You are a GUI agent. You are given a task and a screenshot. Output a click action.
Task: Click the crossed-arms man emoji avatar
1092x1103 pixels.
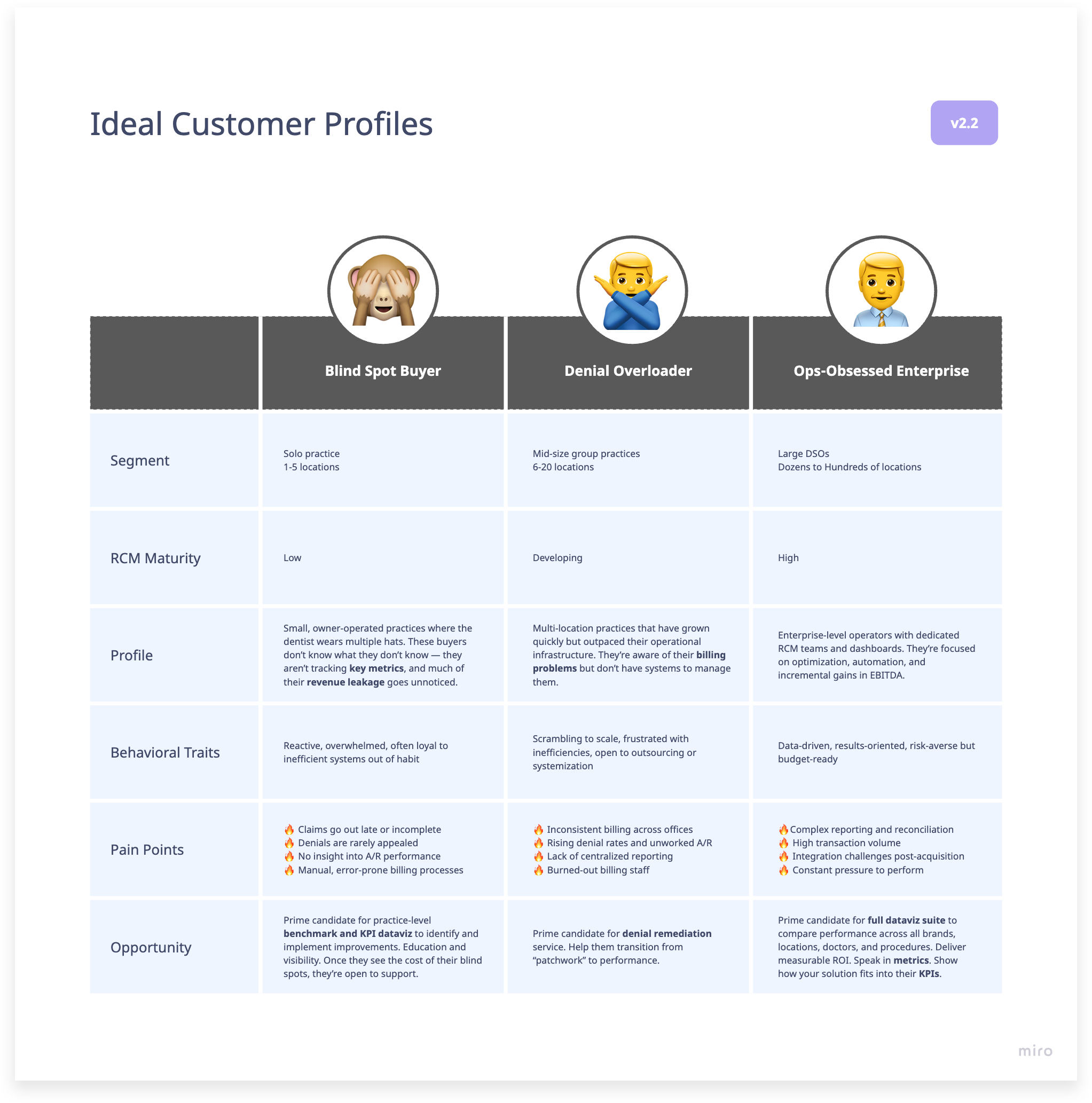[632, 290]
